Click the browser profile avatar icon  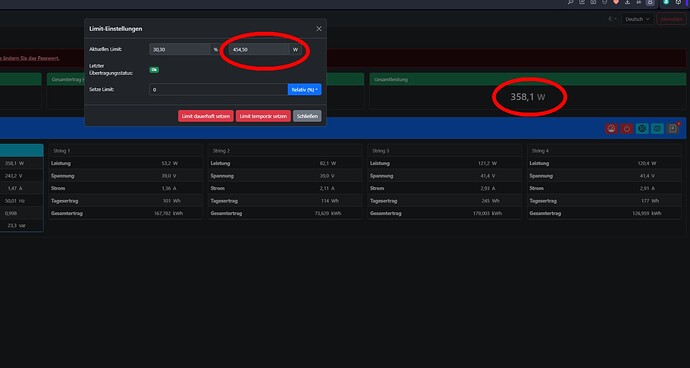[650, 2]
